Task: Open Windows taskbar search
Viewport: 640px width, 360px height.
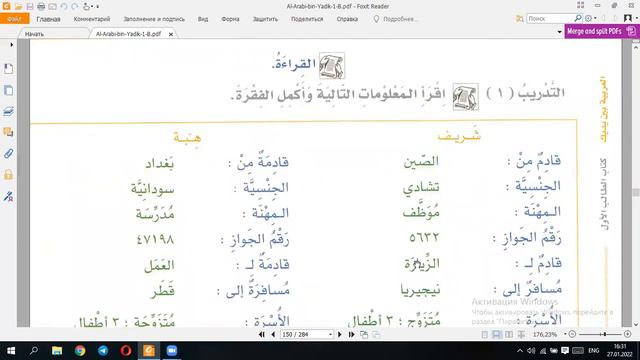Action: click(34, 351)
